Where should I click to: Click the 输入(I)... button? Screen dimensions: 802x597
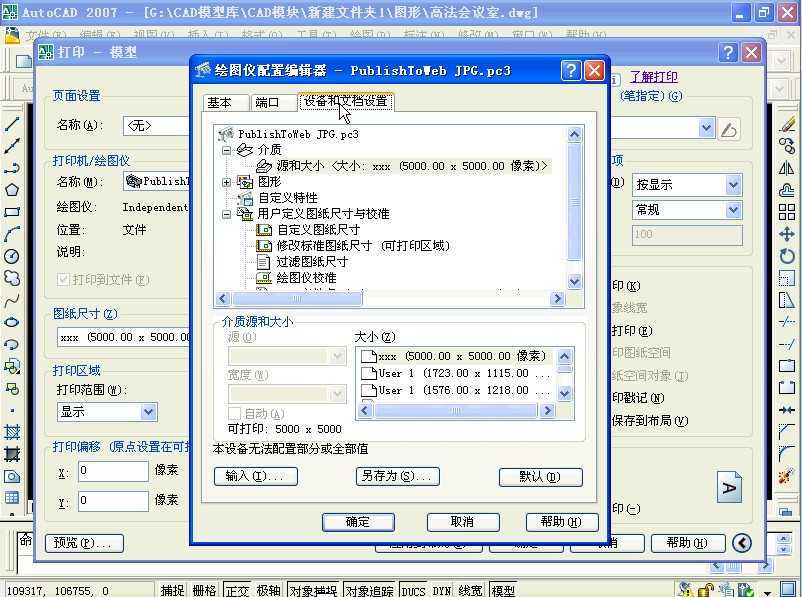(x=256, y=476)
